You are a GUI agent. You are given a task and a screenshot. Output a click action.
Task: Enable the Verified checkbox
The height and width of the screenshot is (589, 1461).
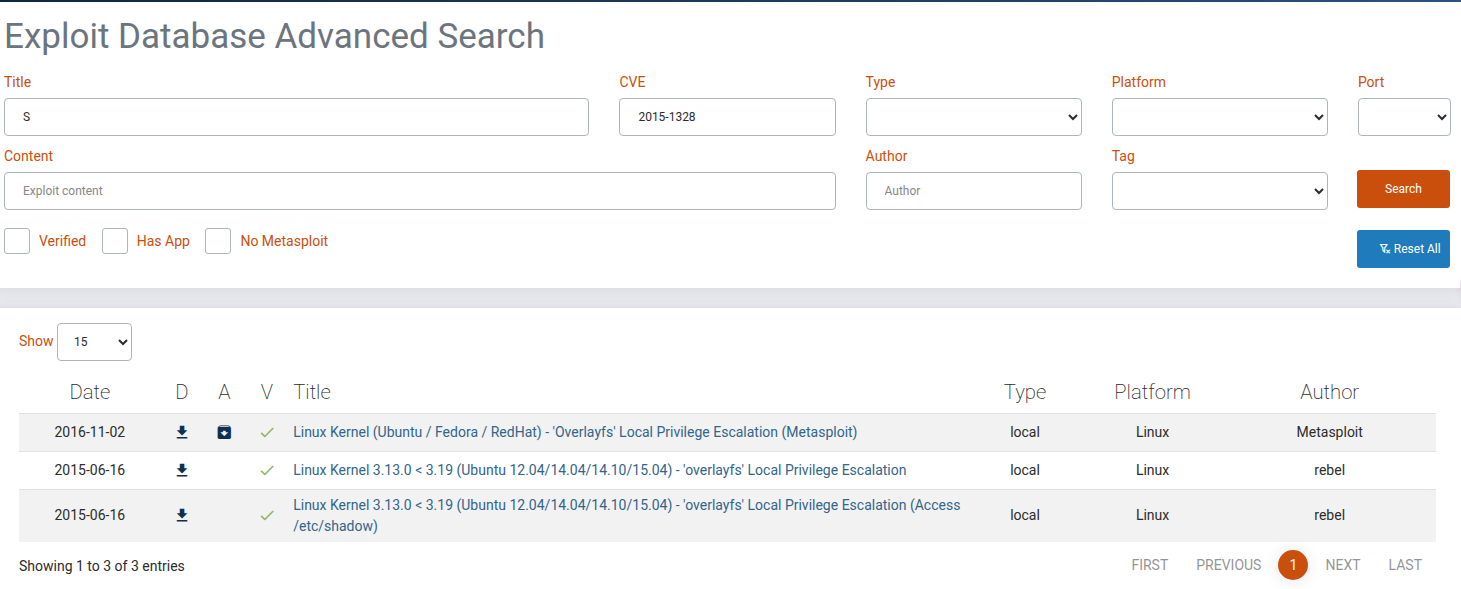pyautogui.click(x=17, y=241)
